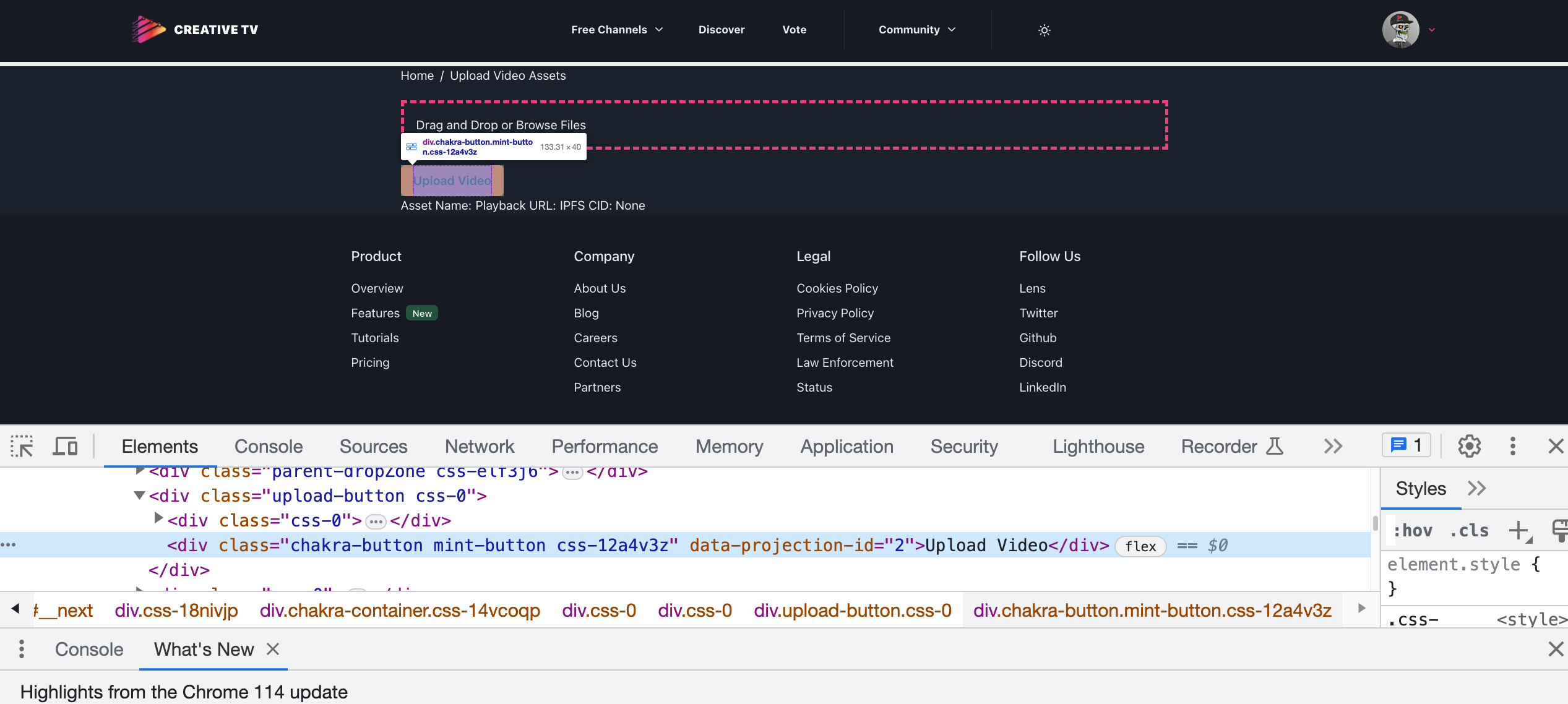1568x704 pixels.
Task: Go to the Vote page
Action: [x=794, y=30]
